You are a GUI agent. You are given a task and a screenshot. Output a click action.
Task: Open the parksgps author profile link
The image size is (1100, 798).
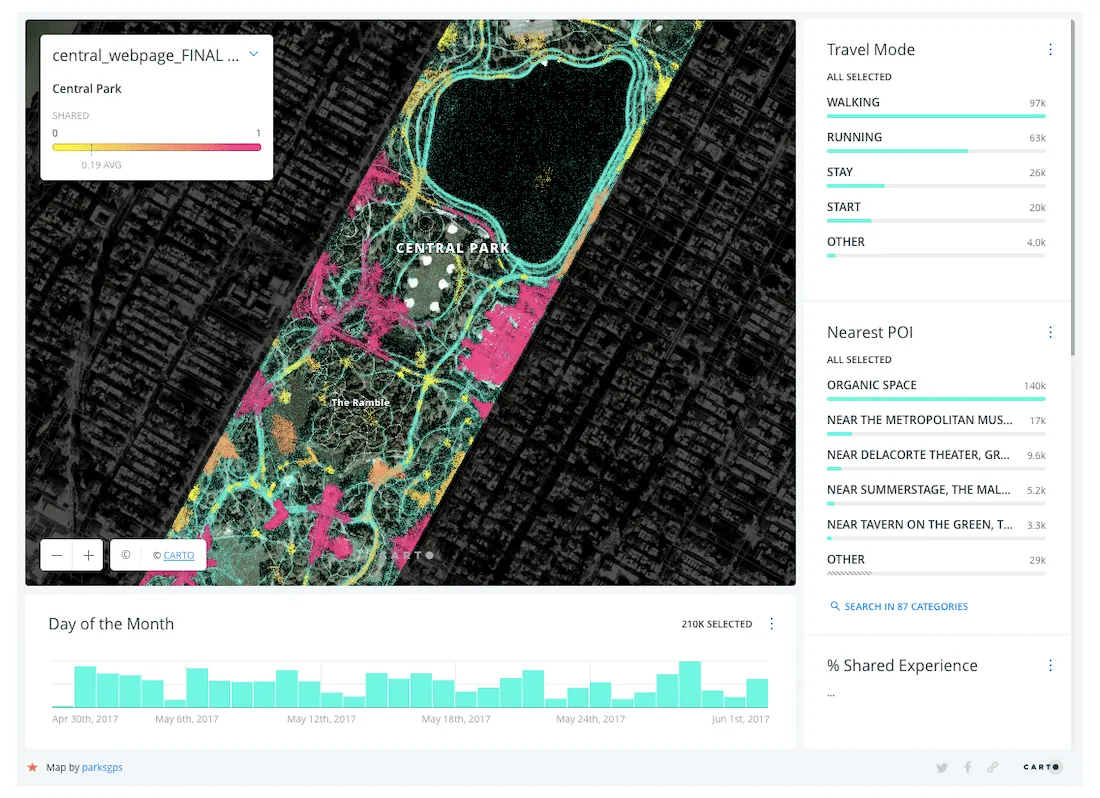click(x=102, y=767)
